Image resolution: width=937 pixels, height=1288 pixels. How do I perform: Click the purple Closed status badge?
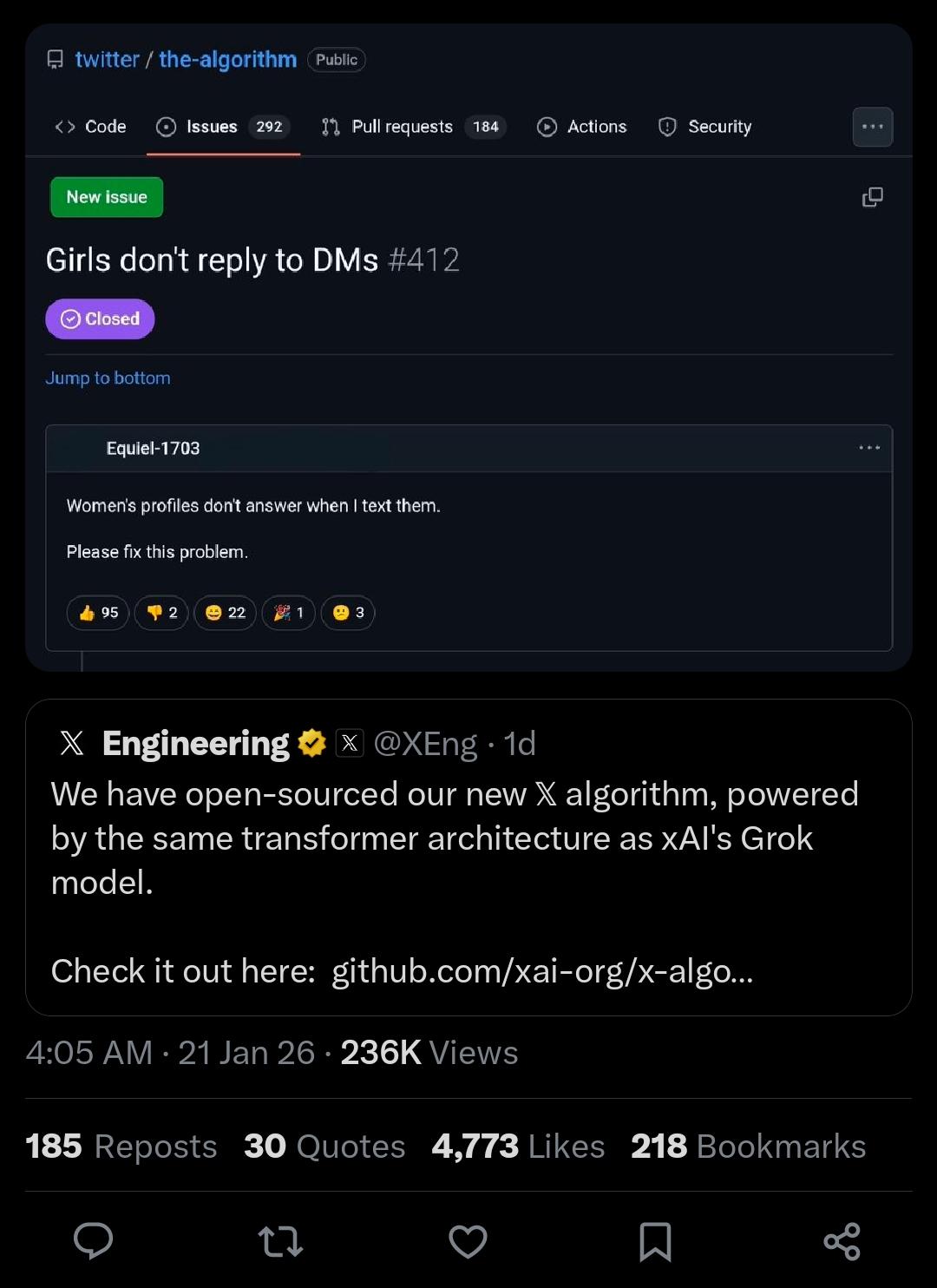(x=99, y=319)
